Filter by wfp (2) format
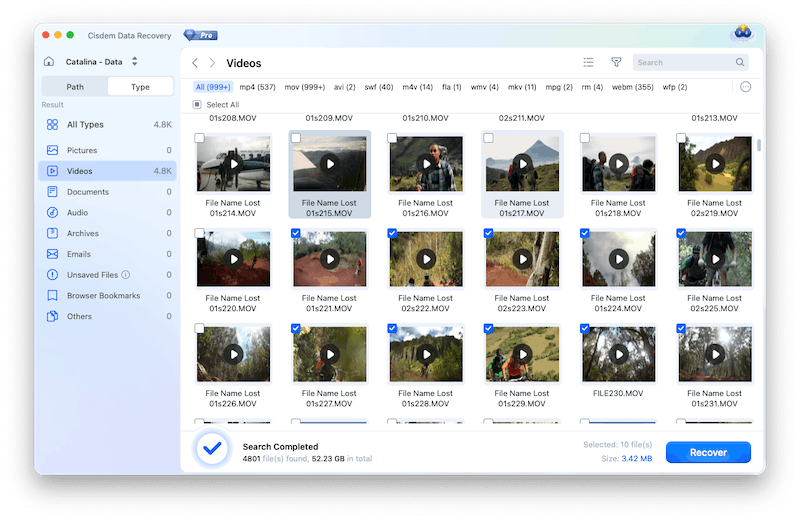Viewport: 800px width, 520px height. (675, 87)
